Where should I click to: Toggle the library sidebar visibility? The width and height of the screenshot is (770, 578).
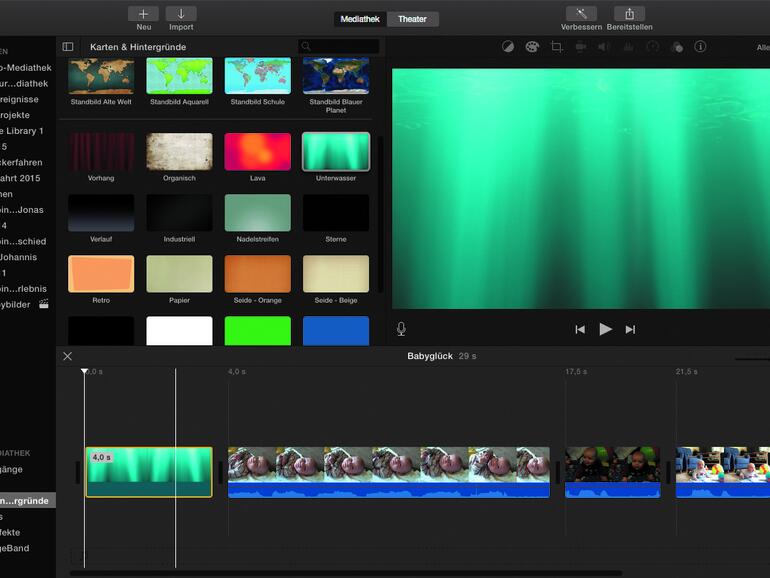(x=68, y=47)
